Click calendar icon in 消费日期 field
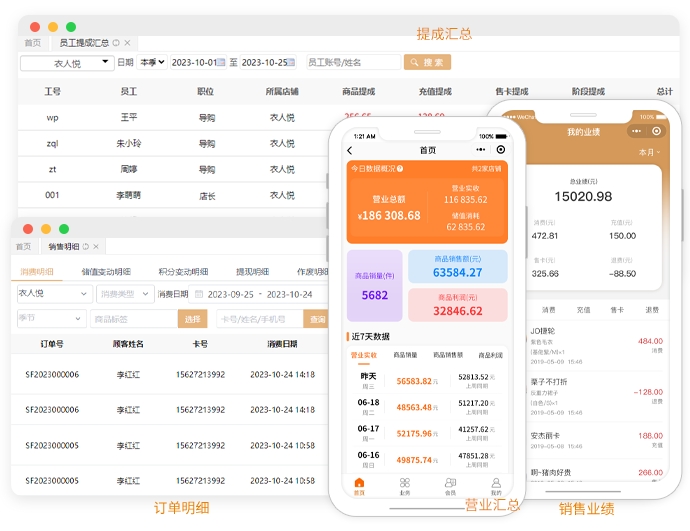Image resolution: width=690 pixels, height=531 pixels. pos(199,294)
